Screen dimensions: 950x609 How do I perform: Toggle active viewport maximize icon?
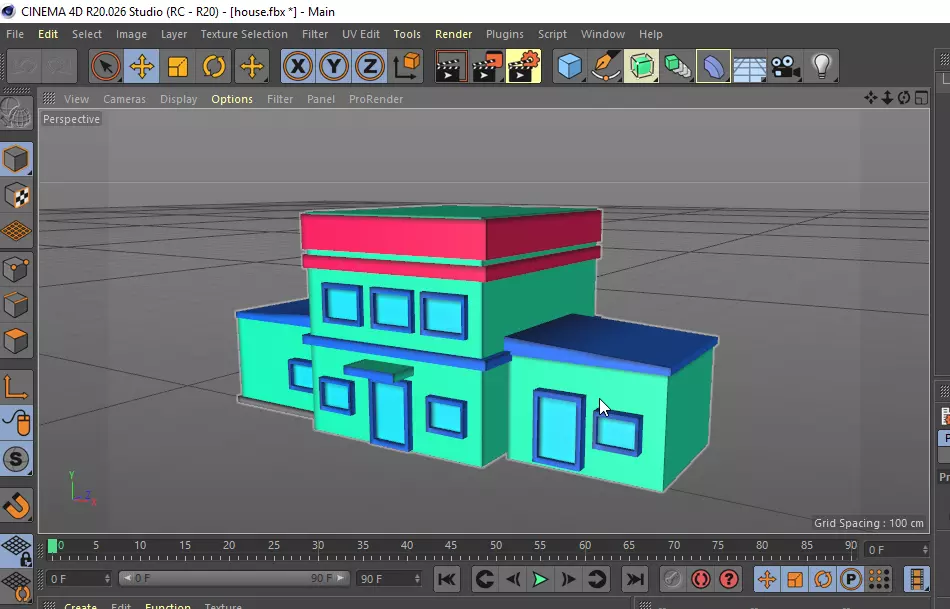click(x=921, y=98)
